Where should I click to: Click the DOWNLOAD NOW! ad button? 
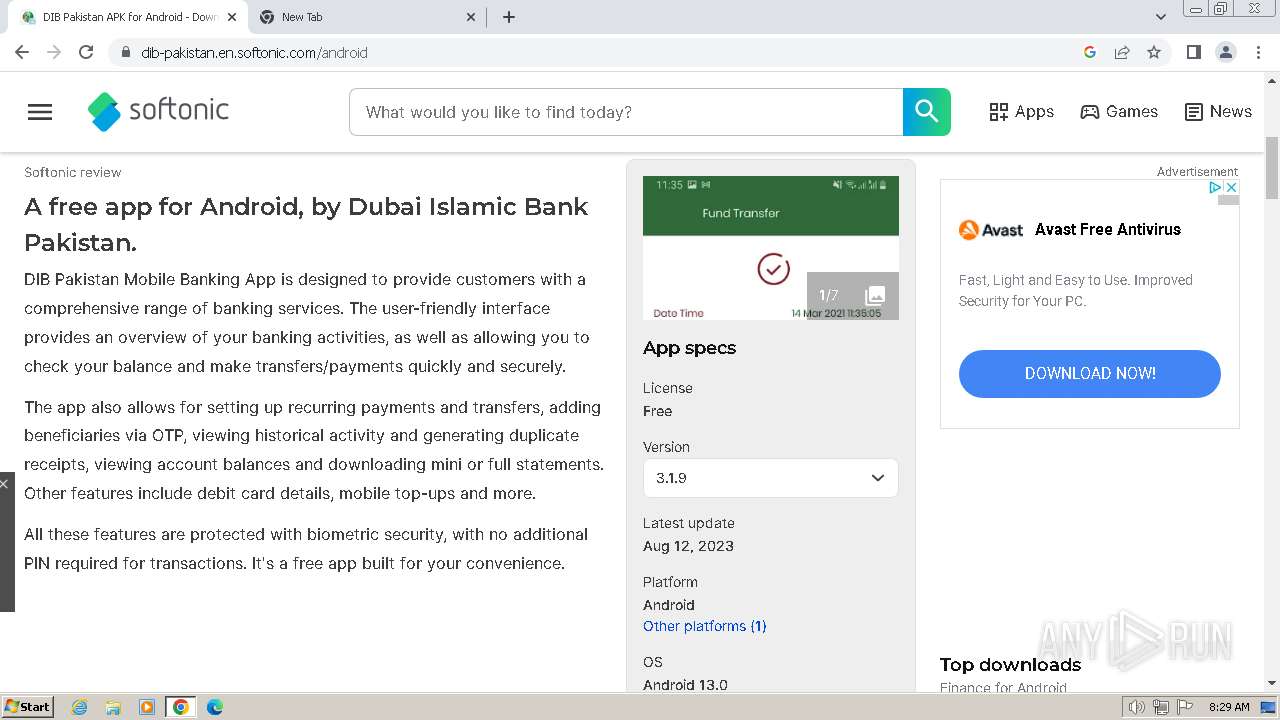click(x=1090, y=373)
